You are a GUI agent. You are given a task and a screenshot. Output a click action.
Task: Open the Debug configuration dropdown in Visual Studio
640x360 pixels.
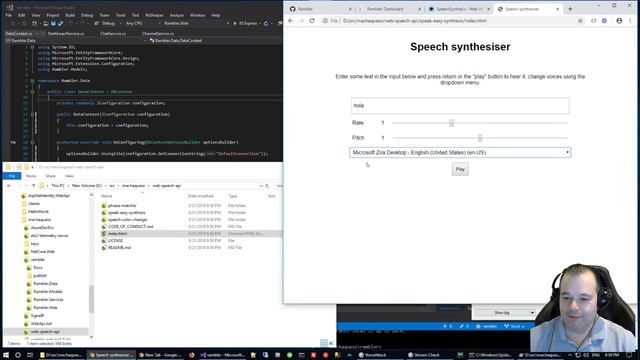(111, 24)
